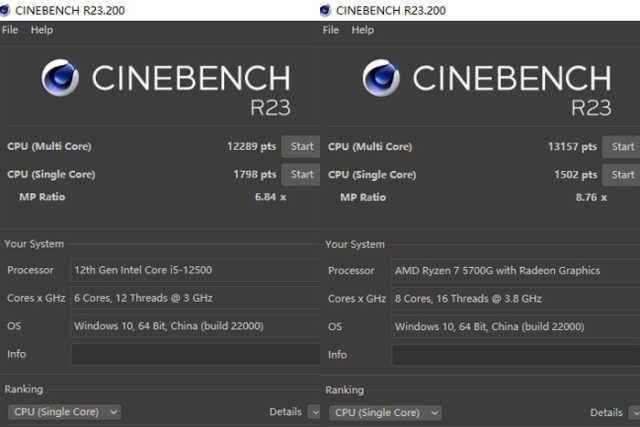Click Cinebench title bar icon in left window

pyautogui.click(x=4, y=10)
